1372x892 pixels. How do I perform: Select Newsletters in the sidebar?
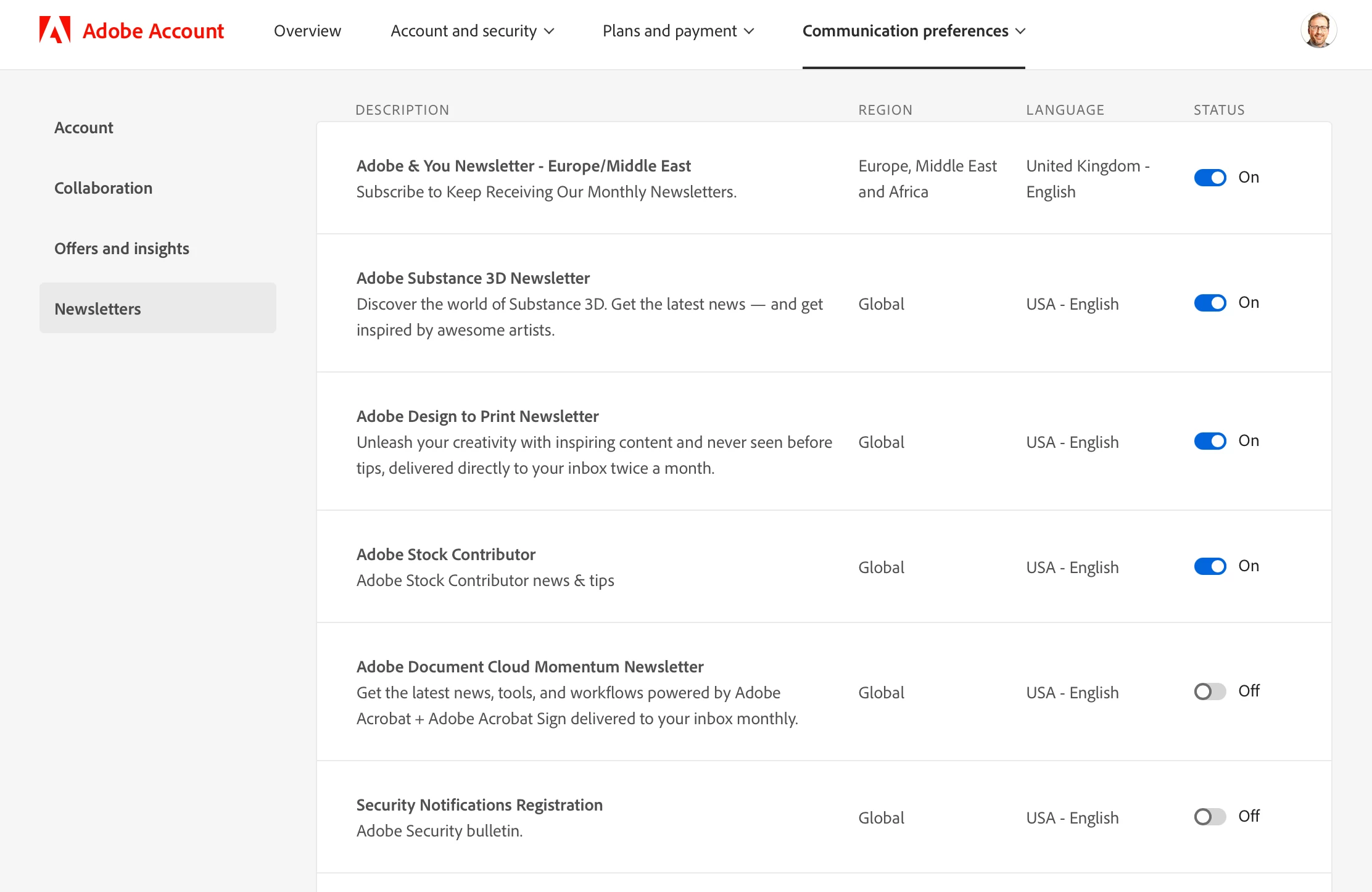point(97,308)
